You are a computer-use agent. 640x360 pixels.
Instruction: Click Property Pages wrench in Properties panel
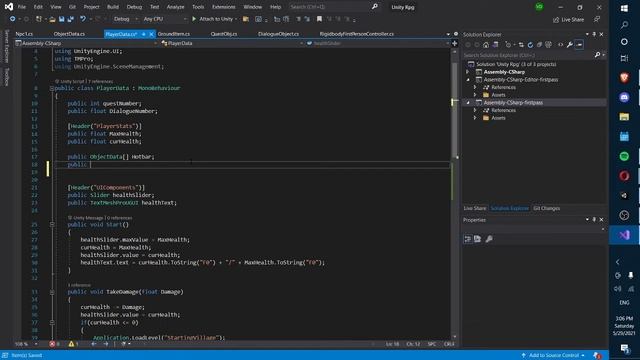click(489, 239)
